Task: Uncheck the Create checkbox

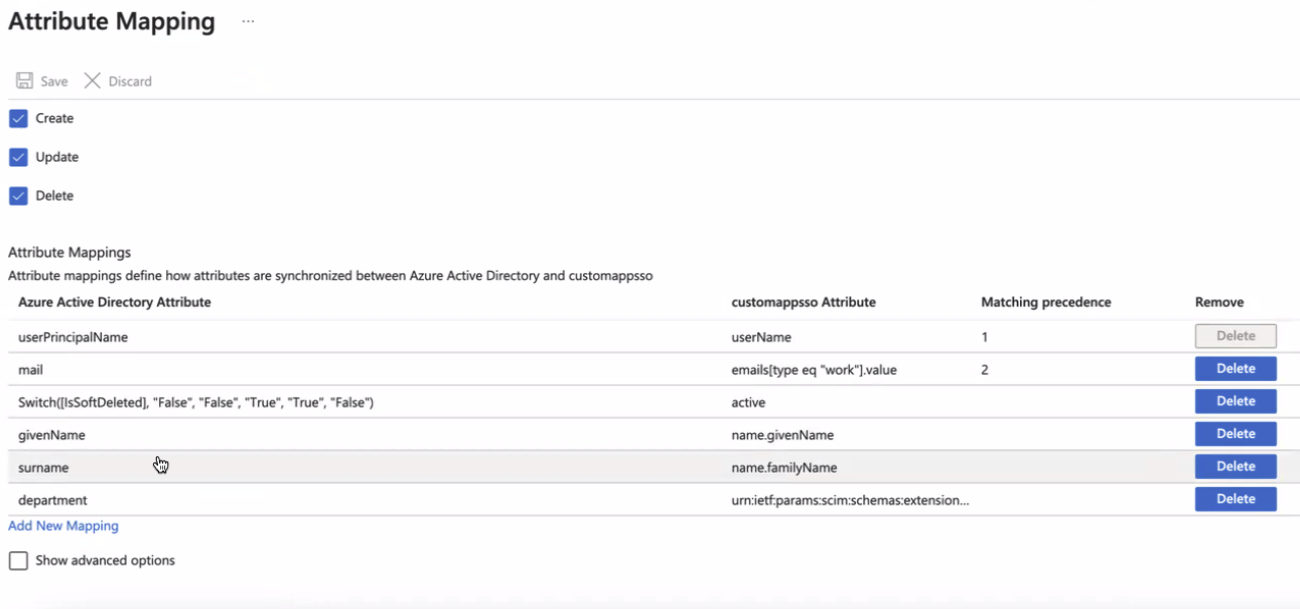Action: [x=18, y=118]
